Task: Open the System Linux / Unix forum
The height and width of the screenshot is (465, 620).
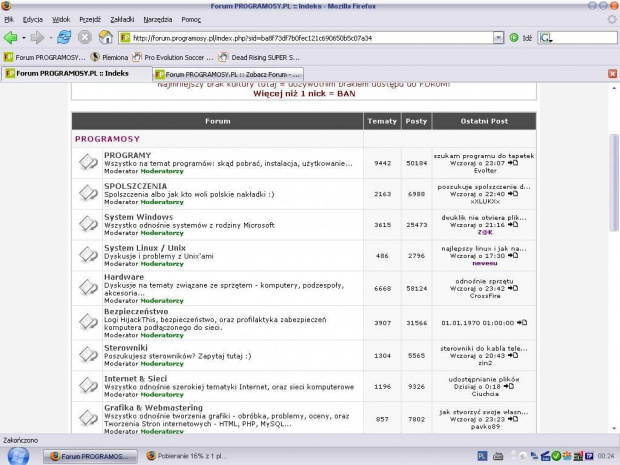Action: (x=145, y=247)
